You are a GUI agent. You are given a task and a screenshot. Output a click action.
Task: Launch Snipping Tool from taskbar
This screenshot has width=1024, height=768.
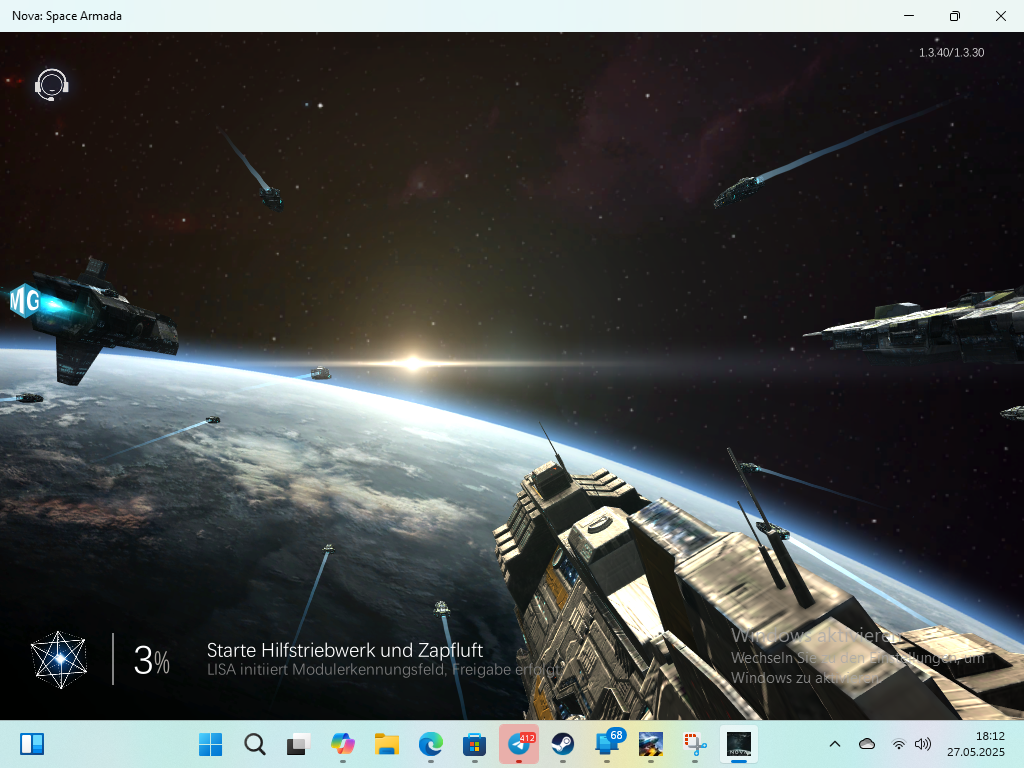coord(695,744)
